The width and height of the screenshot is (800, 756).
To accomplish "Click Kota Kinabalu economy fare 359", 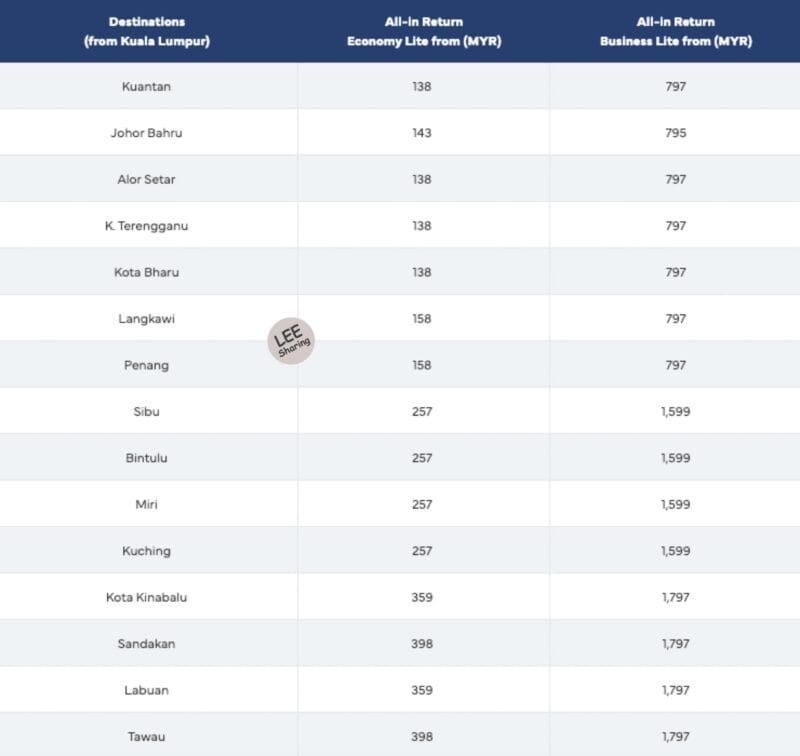I will coord(422,597).
